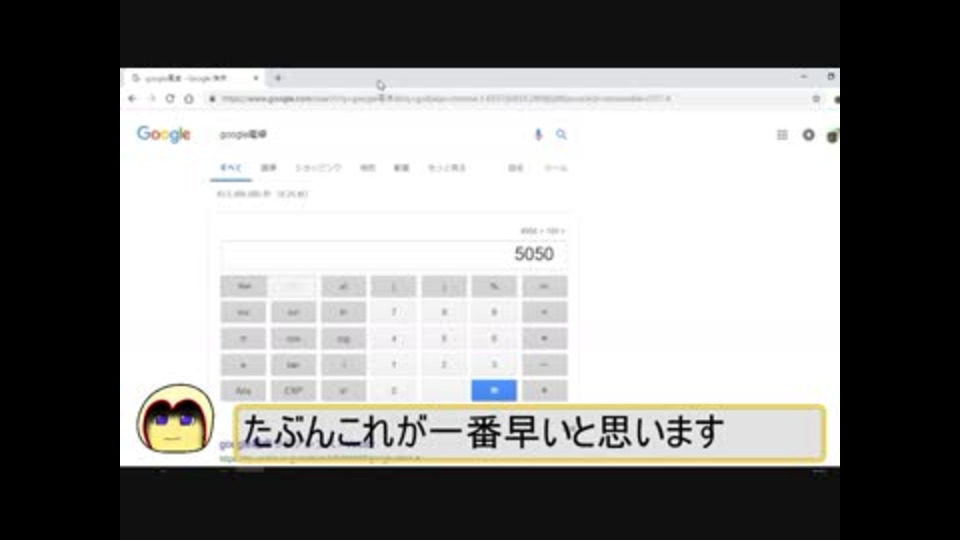The image size is (960, 540).
Task: Reload the Google search page
Action: tap(170, 99)
